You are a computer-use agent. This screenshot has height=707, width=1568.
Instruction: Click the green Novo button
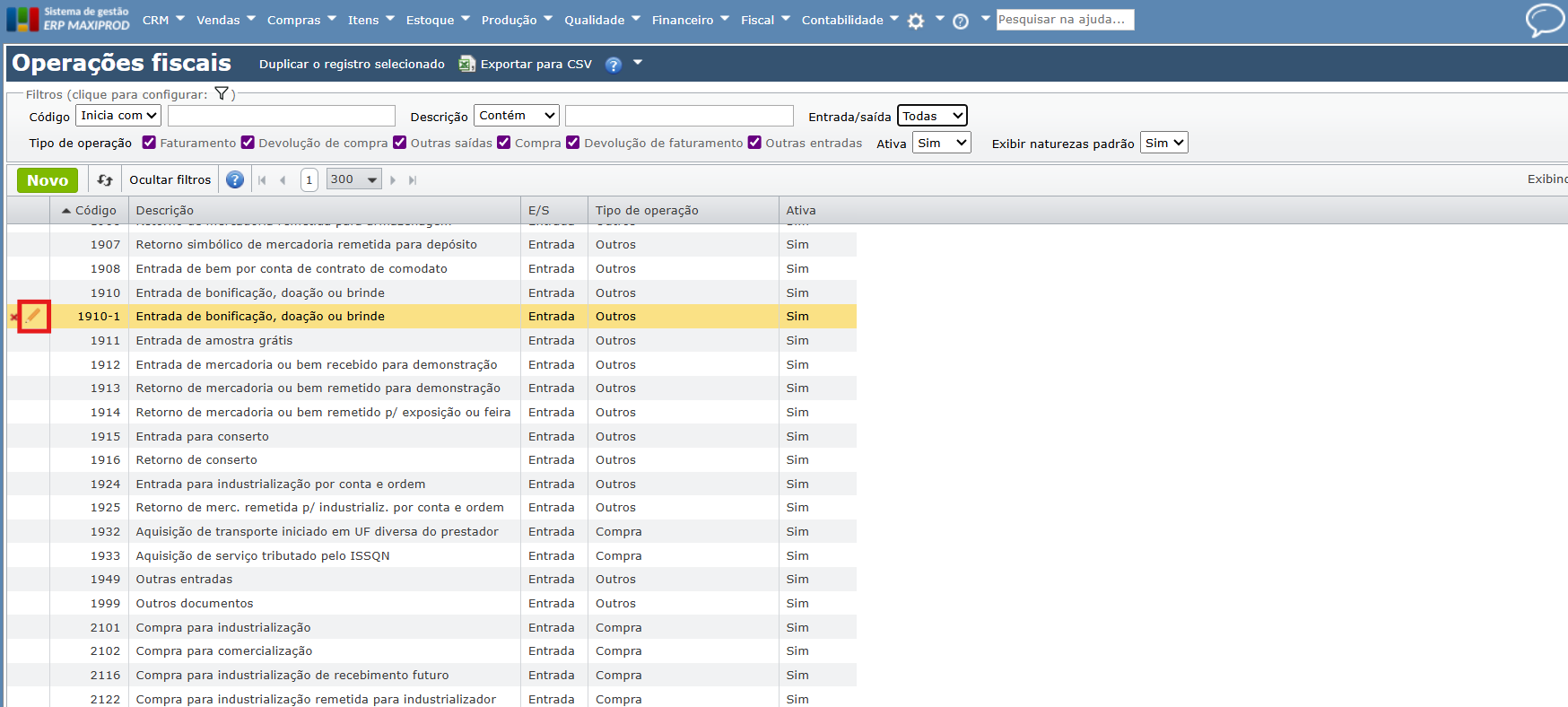pos(48,180)
